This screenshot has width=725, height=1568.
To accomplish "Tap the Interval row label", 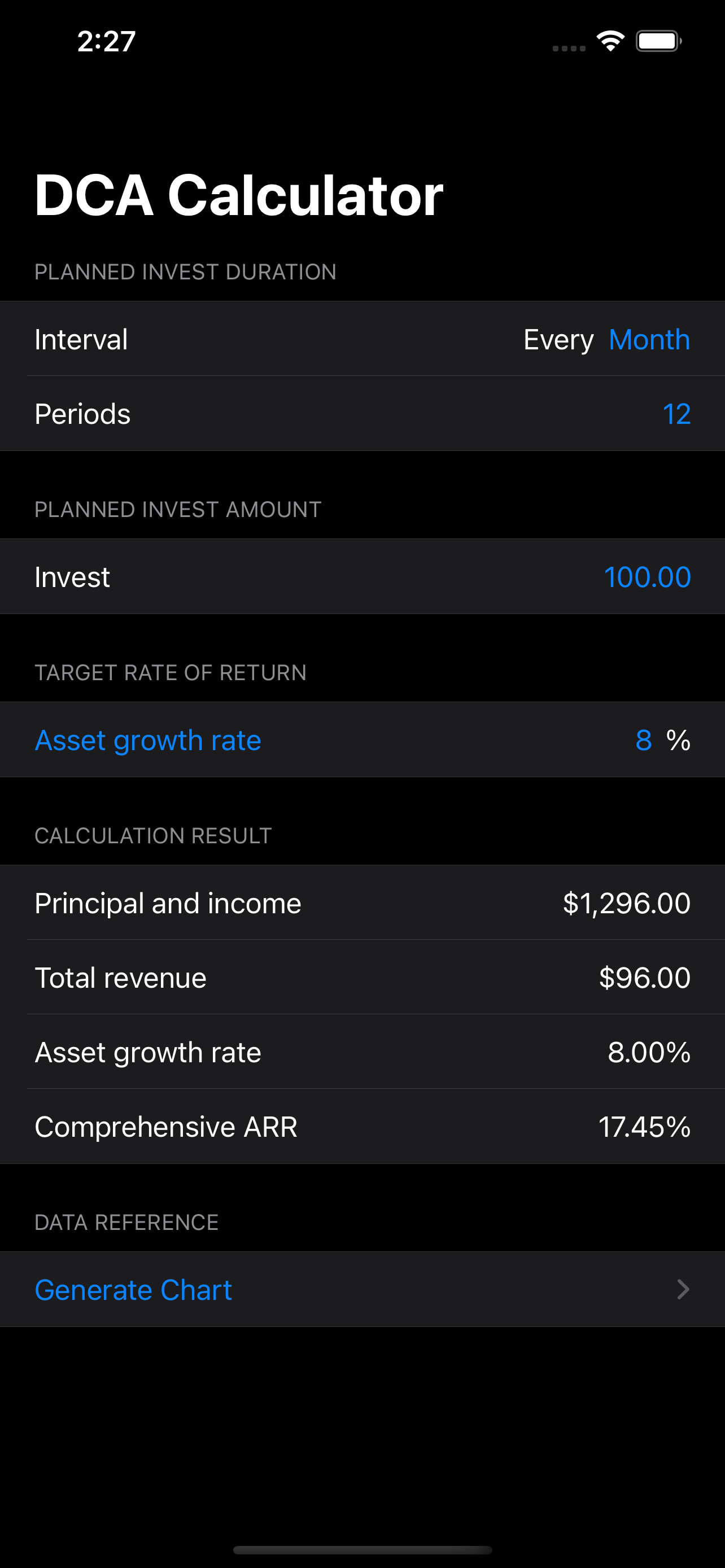I will pos(81,339).
